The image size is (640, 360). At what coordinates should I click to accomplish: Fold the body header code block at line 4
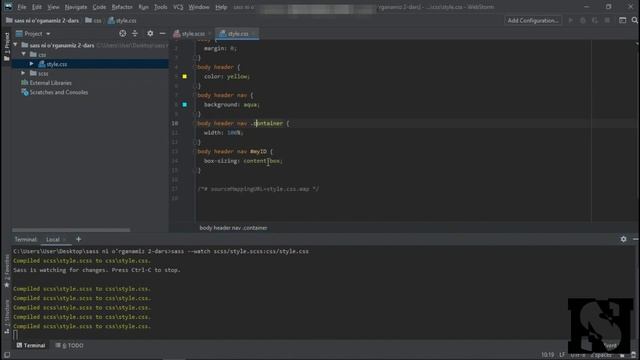coord(195,67)
